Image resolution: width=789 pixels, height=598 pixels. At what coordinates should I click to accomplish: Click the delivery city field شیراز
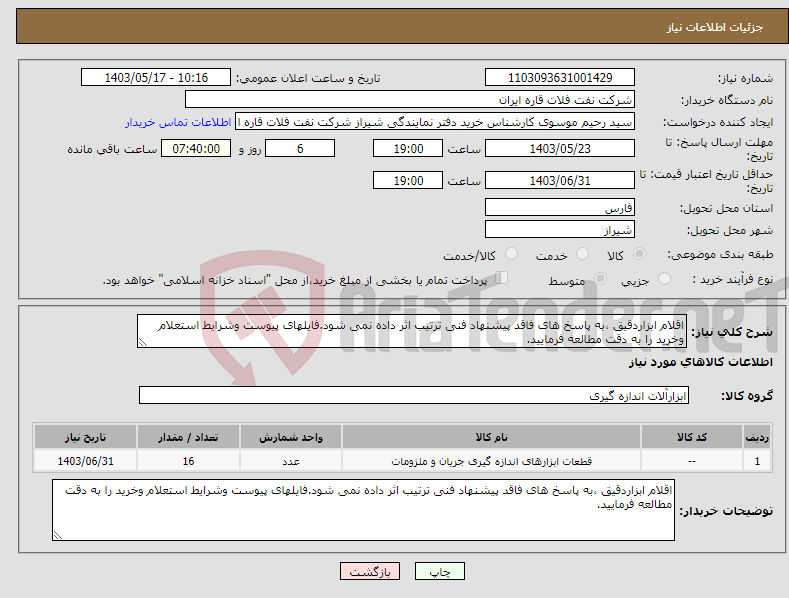560,230
